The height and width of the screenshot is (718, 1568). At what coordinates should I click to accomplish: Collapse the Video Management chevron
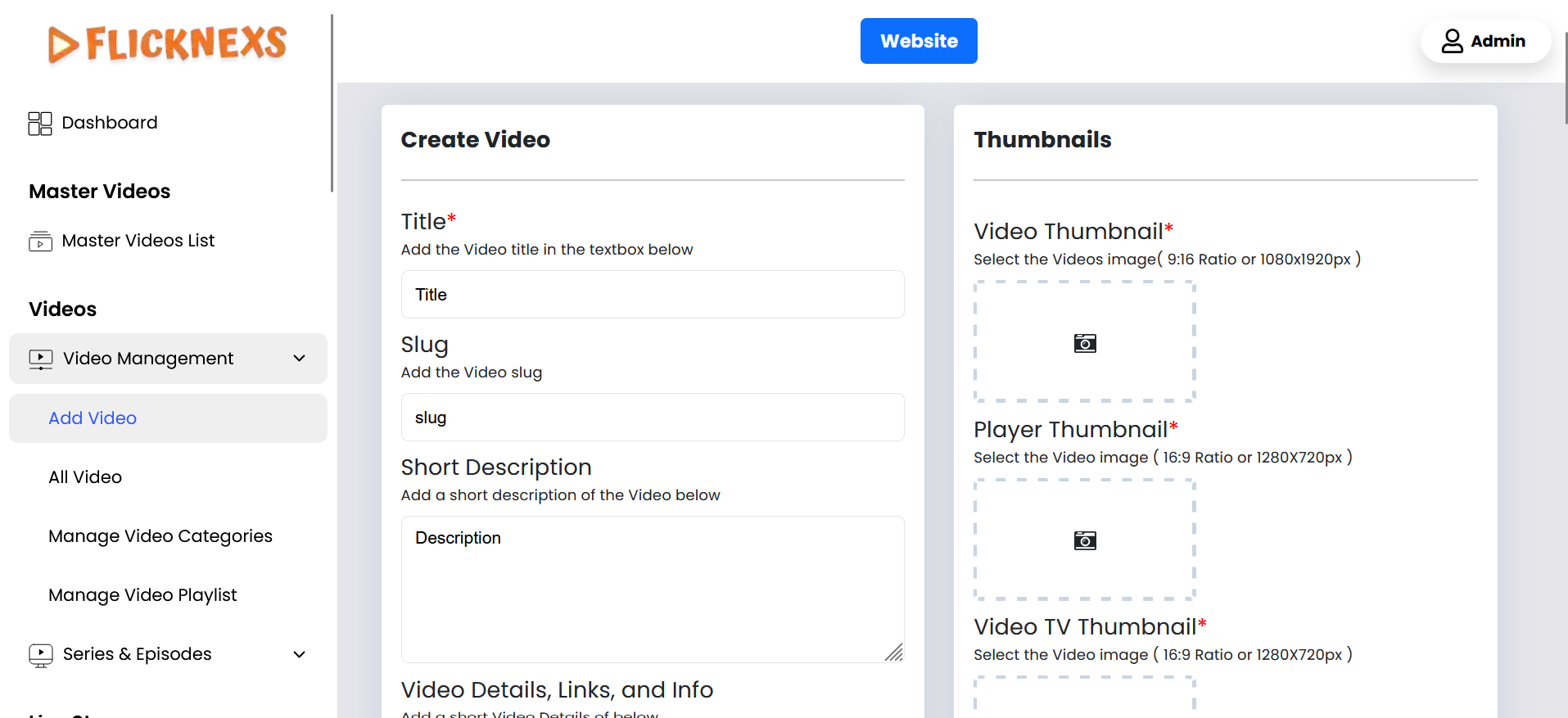pos(300,359)
